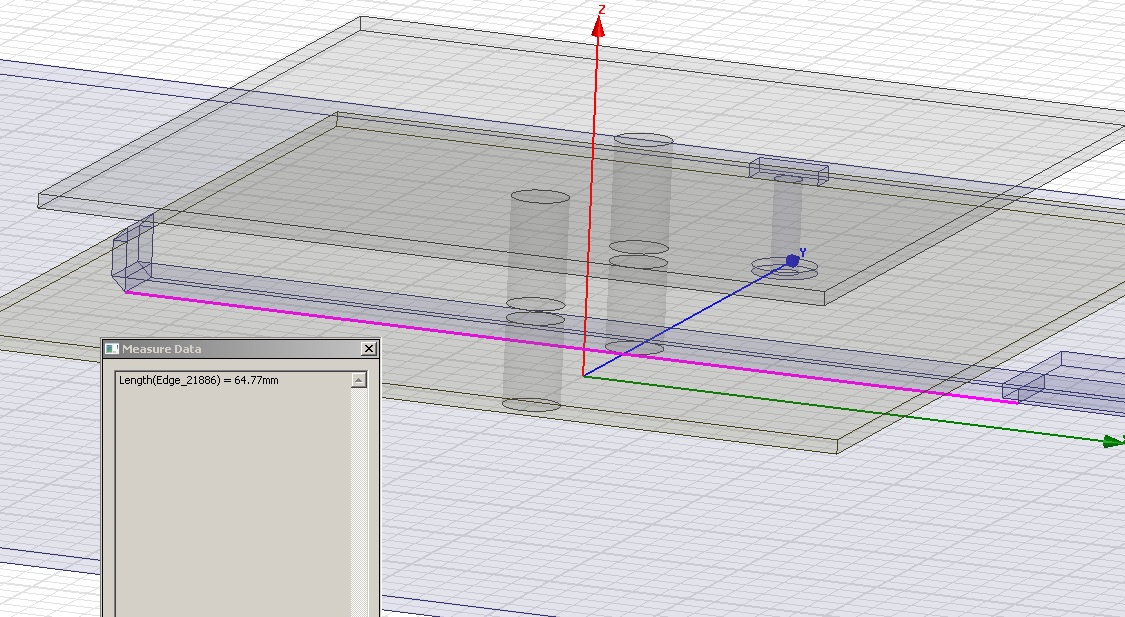Close the Measure Data window

(369, 349)
